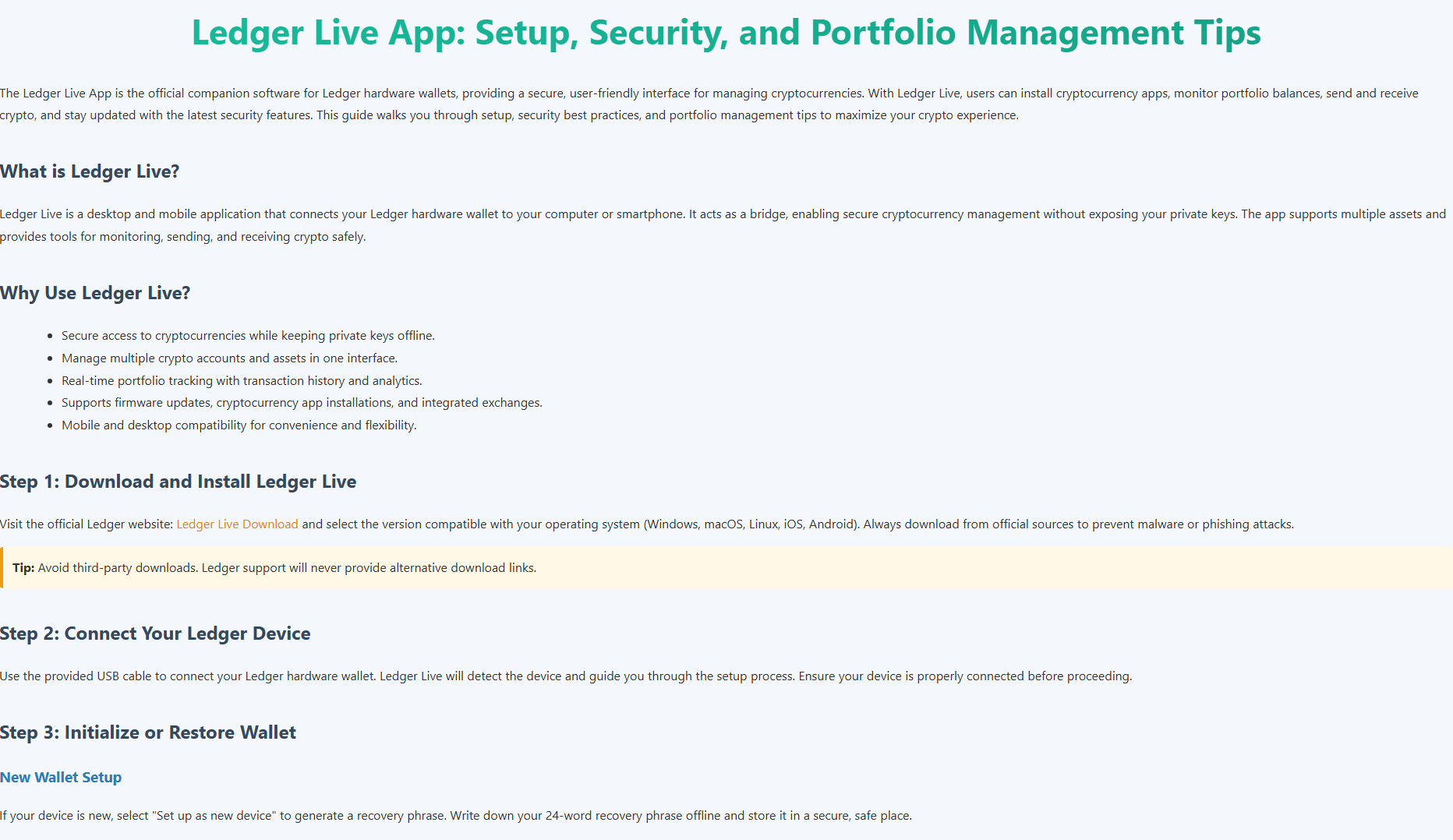Image resolution: width=1453 pixels, height=840 pixels.
Task: Click the paragraph about the provided USB cable
Action: point(566,676)
